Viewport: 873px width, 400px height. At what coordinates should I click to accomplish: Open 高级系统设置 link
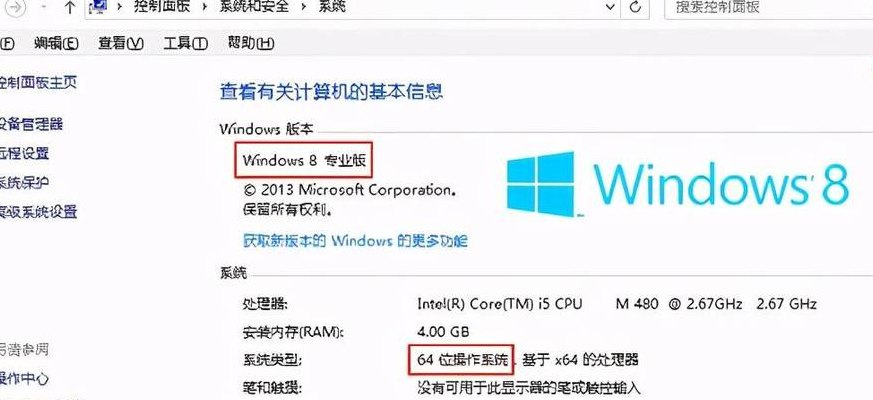pyautogui.click(x=38, y=212)
